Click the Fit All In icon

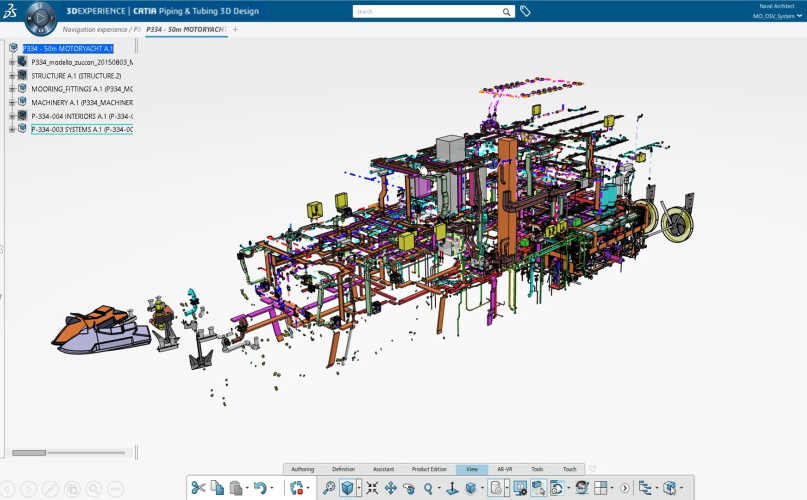[371, 488]
